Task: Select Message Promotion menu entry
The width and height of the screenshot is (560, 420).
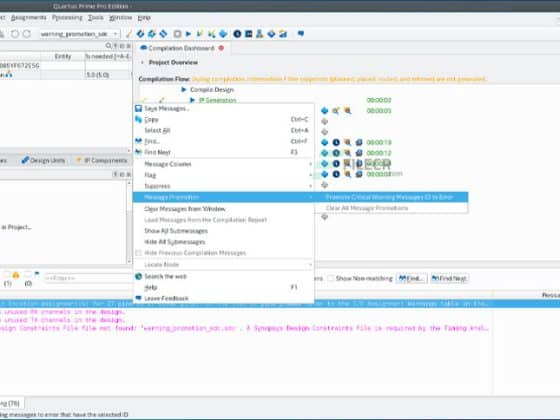Action: [x=224, y=197]
